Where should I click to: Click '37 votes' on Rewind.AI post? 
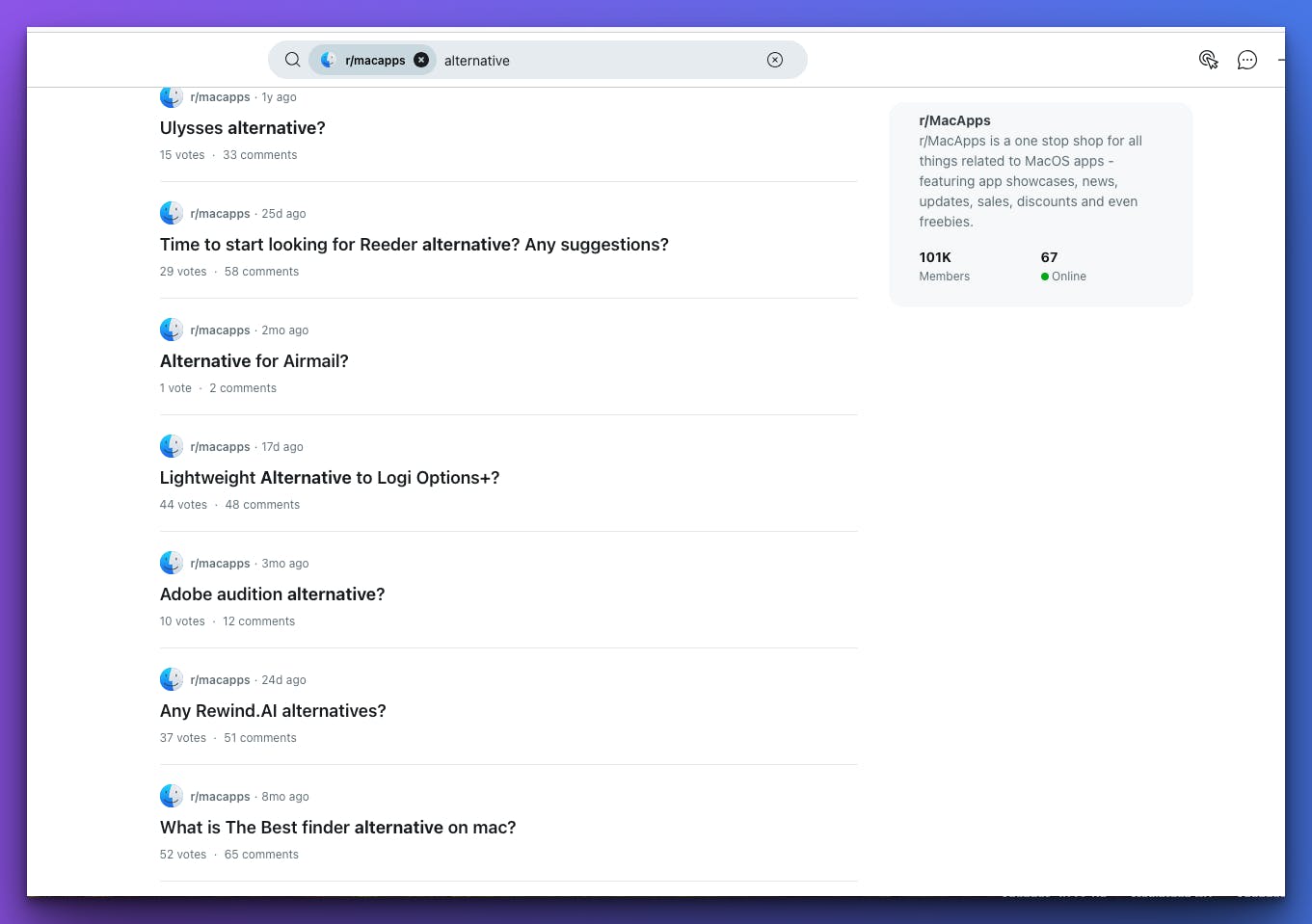(x=183, y=738)
